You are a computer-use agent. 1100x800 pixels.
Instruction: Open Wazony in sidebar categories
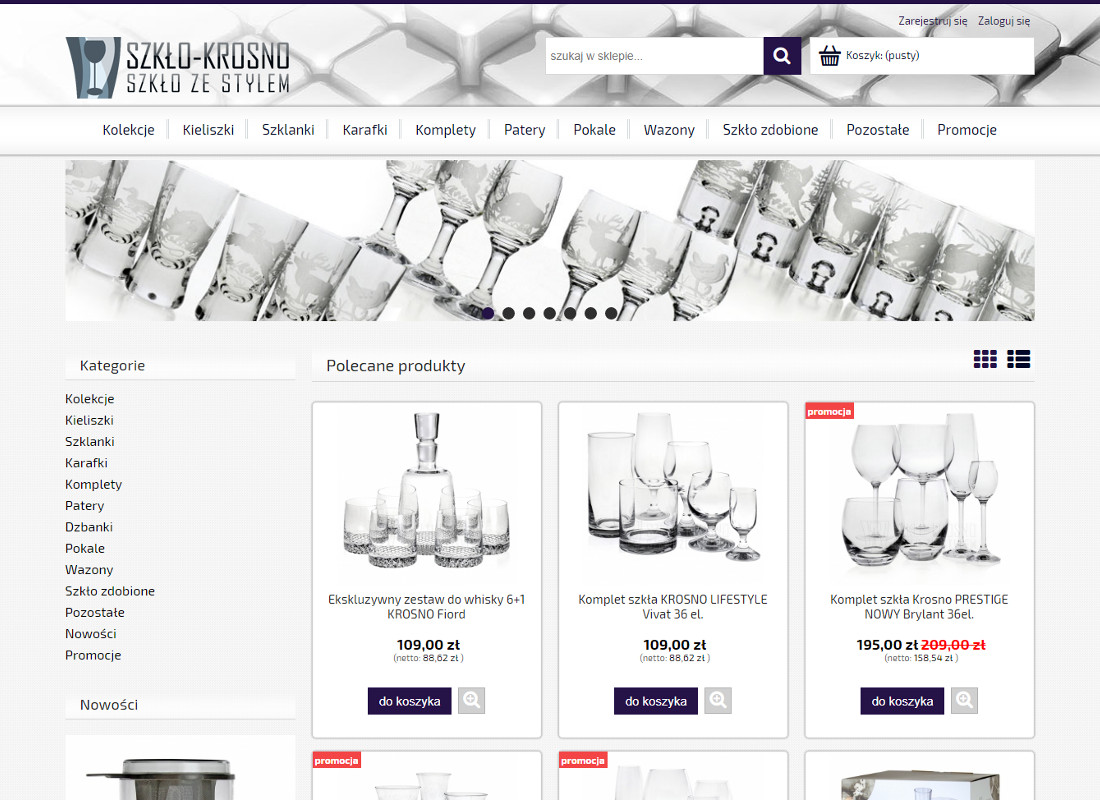[x=89, y=570]
